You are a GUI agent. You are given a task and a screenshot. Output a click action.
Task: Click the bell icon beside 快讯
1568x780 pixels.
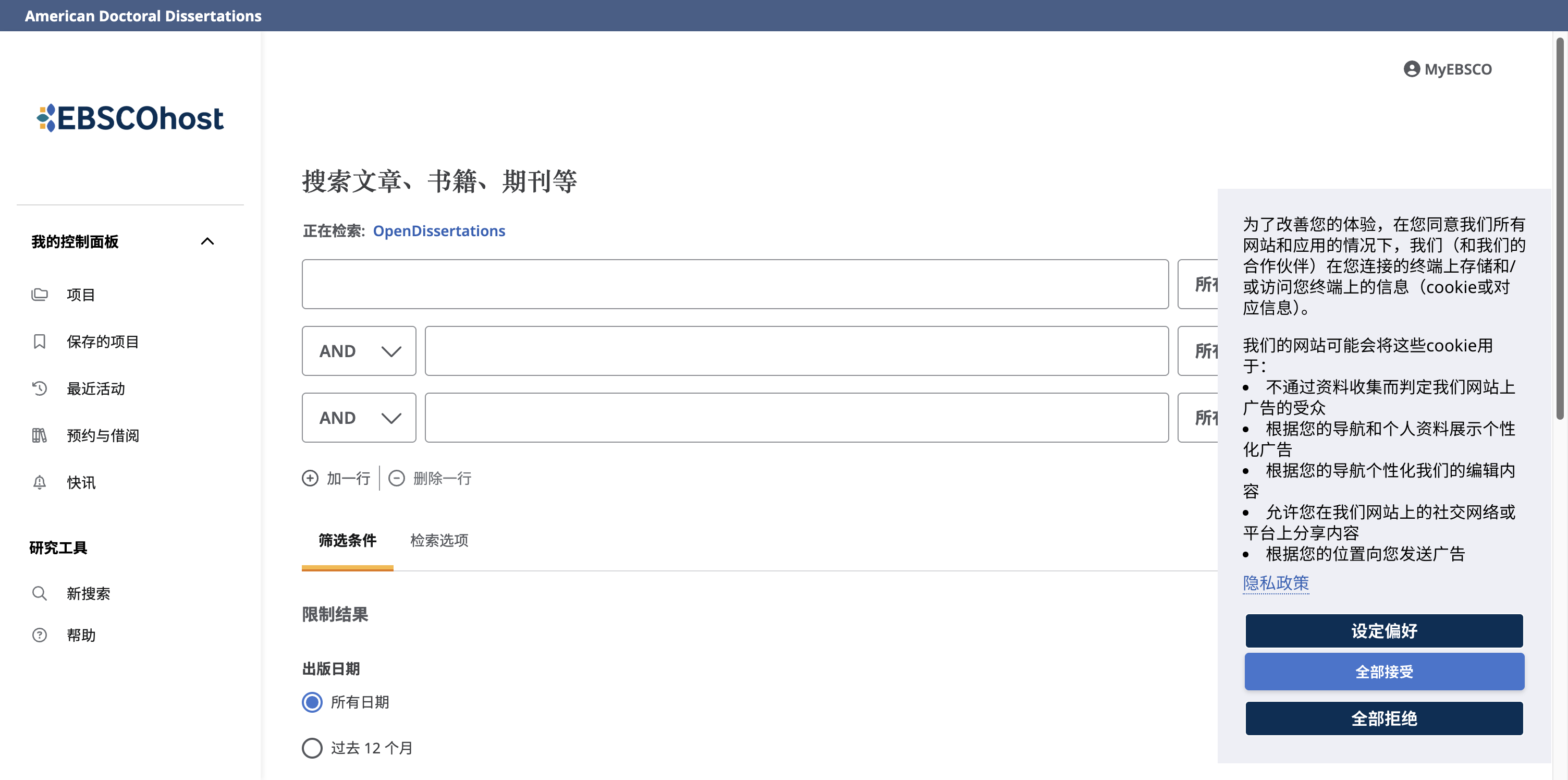tap(40, 482)
